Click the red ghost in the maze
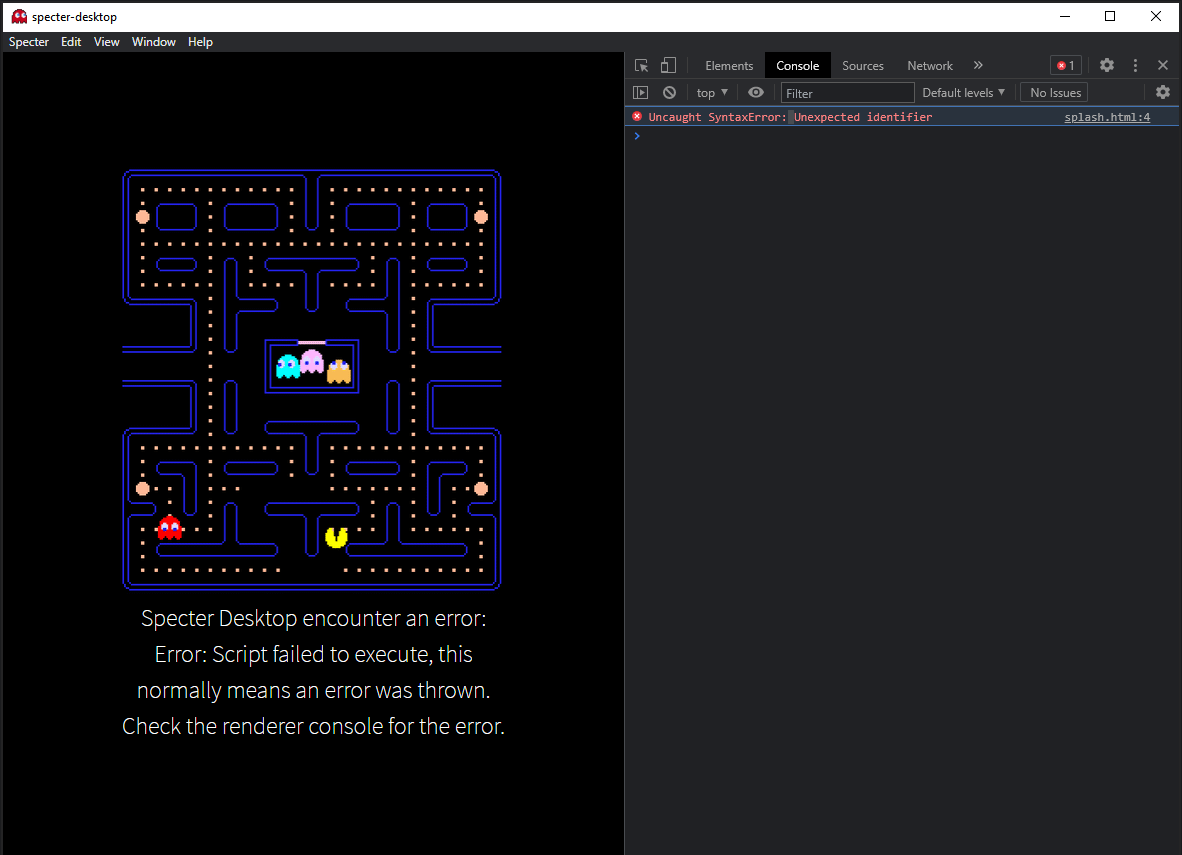The width and height of the screenshot is (1182, 855). pos(170,528)
